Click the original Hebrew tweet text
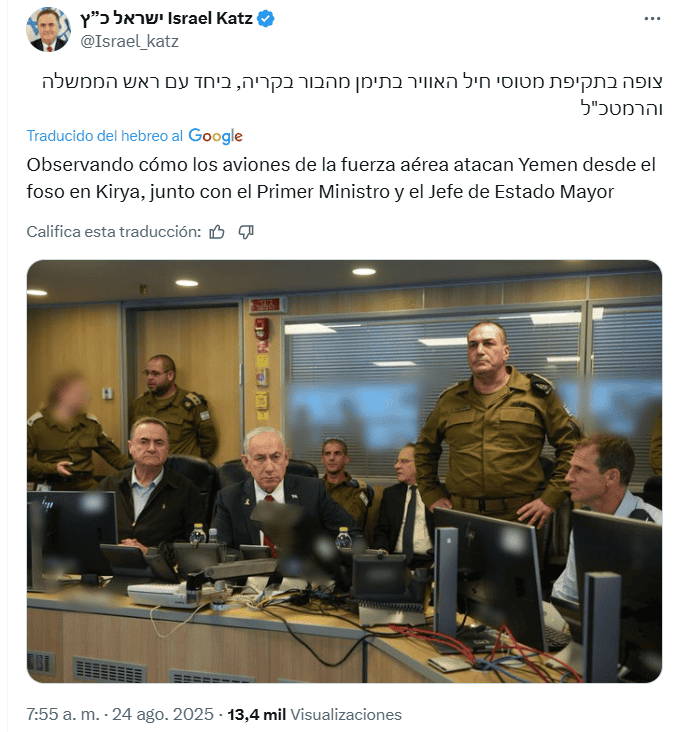This screenshot has width=678, height=732. click(352, 95)
